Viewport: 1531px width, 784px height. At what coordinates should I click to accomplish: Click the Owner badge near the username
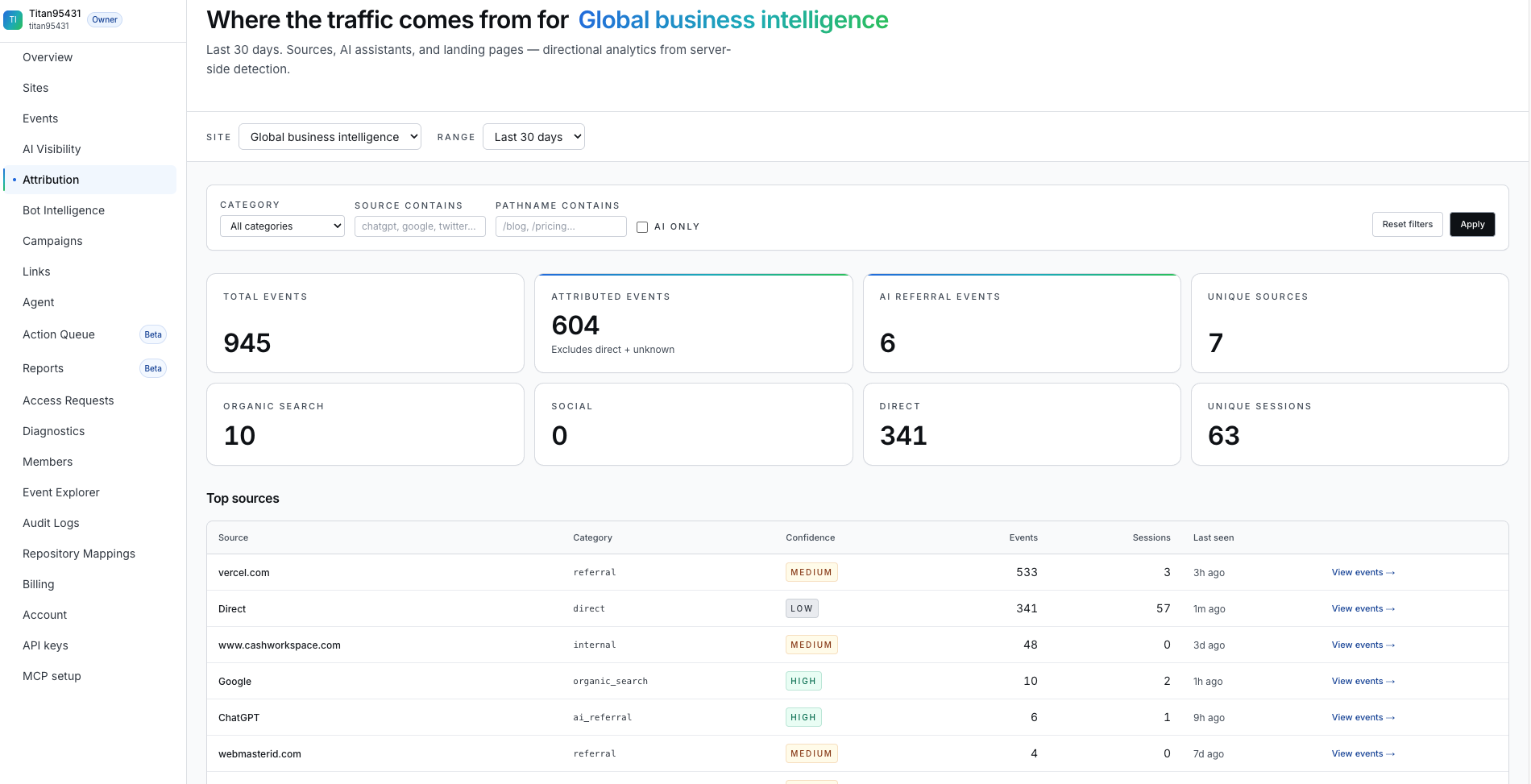[105, 19]
